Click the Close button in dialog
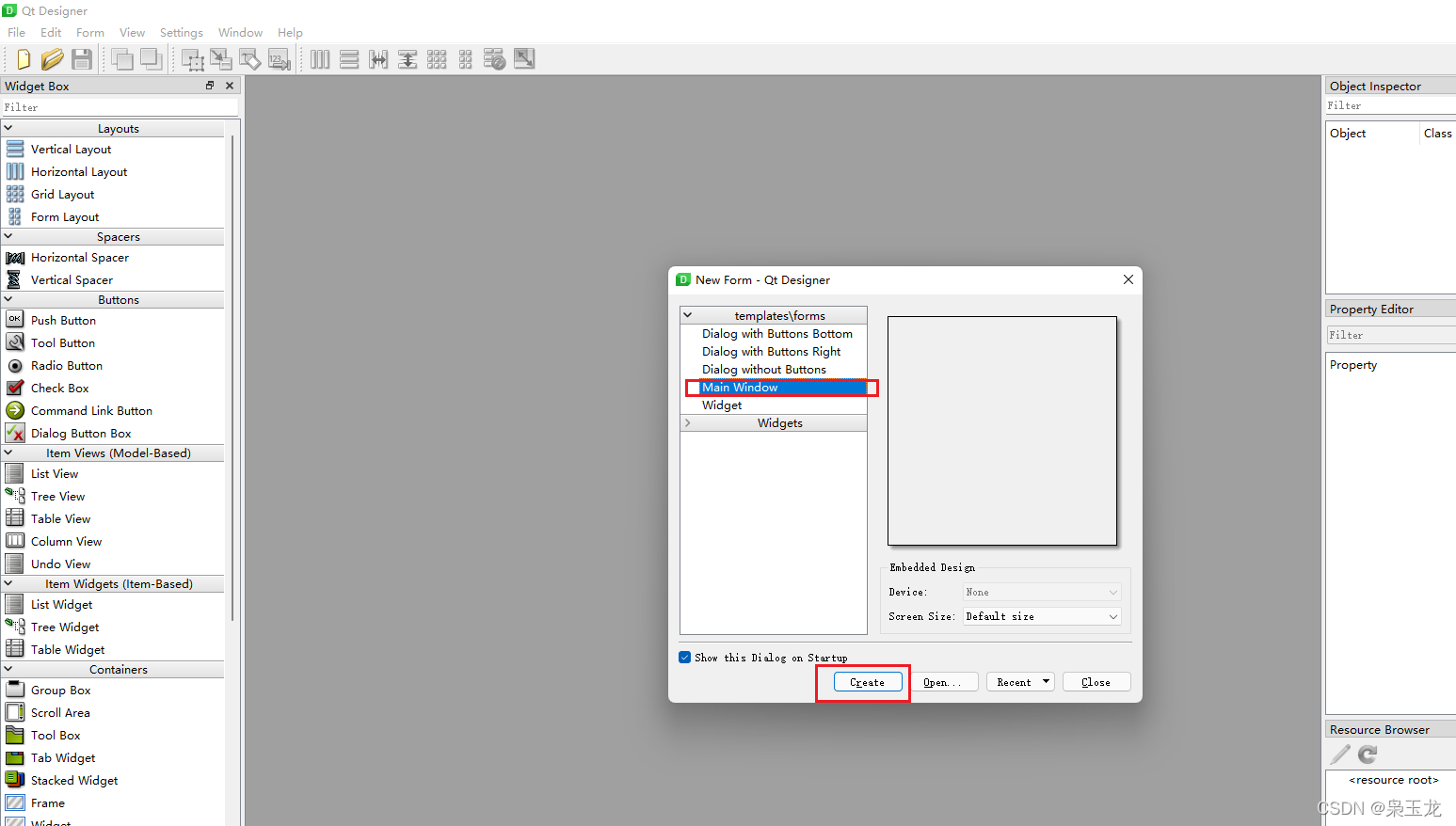This screenshot has width=1456, height=826. pyautogui.click(x=1096, y=682)
